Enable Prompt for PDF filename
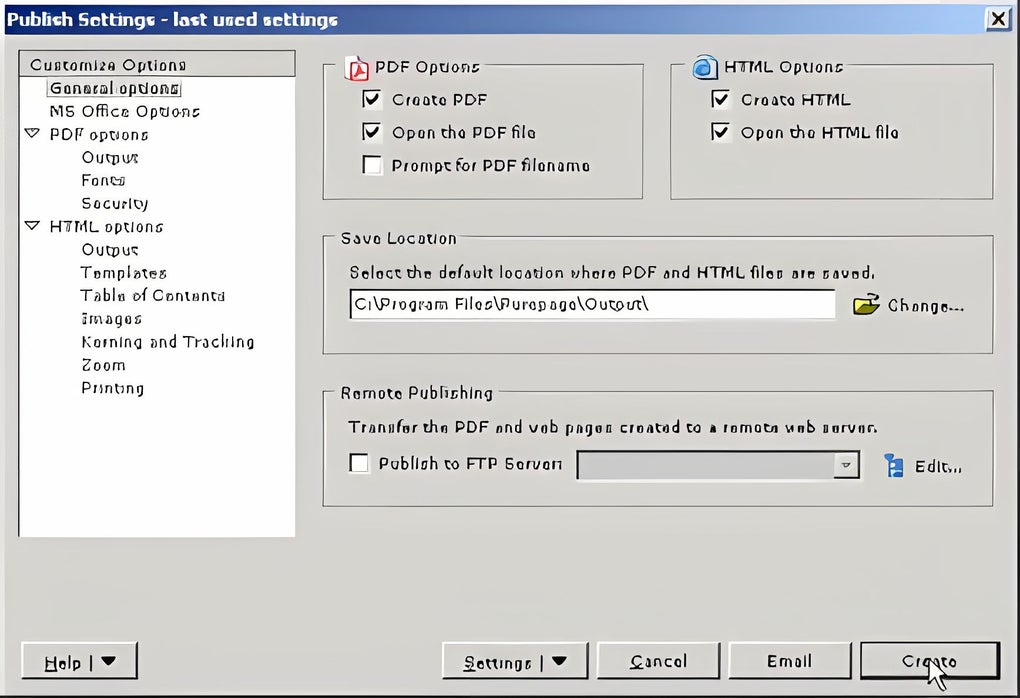1020x698 pixels. pos(372,165)
